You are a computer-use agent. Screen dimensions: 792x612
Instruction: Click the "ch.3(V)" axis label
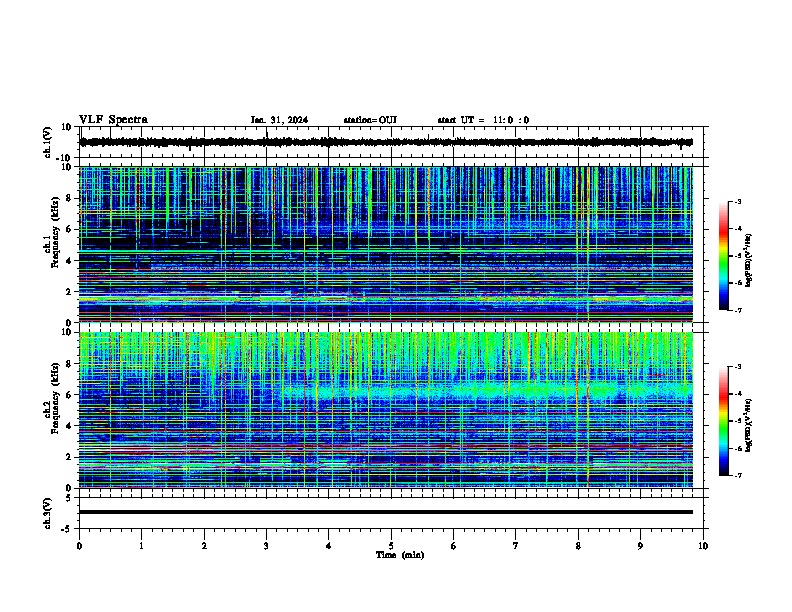tap(47, 513)
